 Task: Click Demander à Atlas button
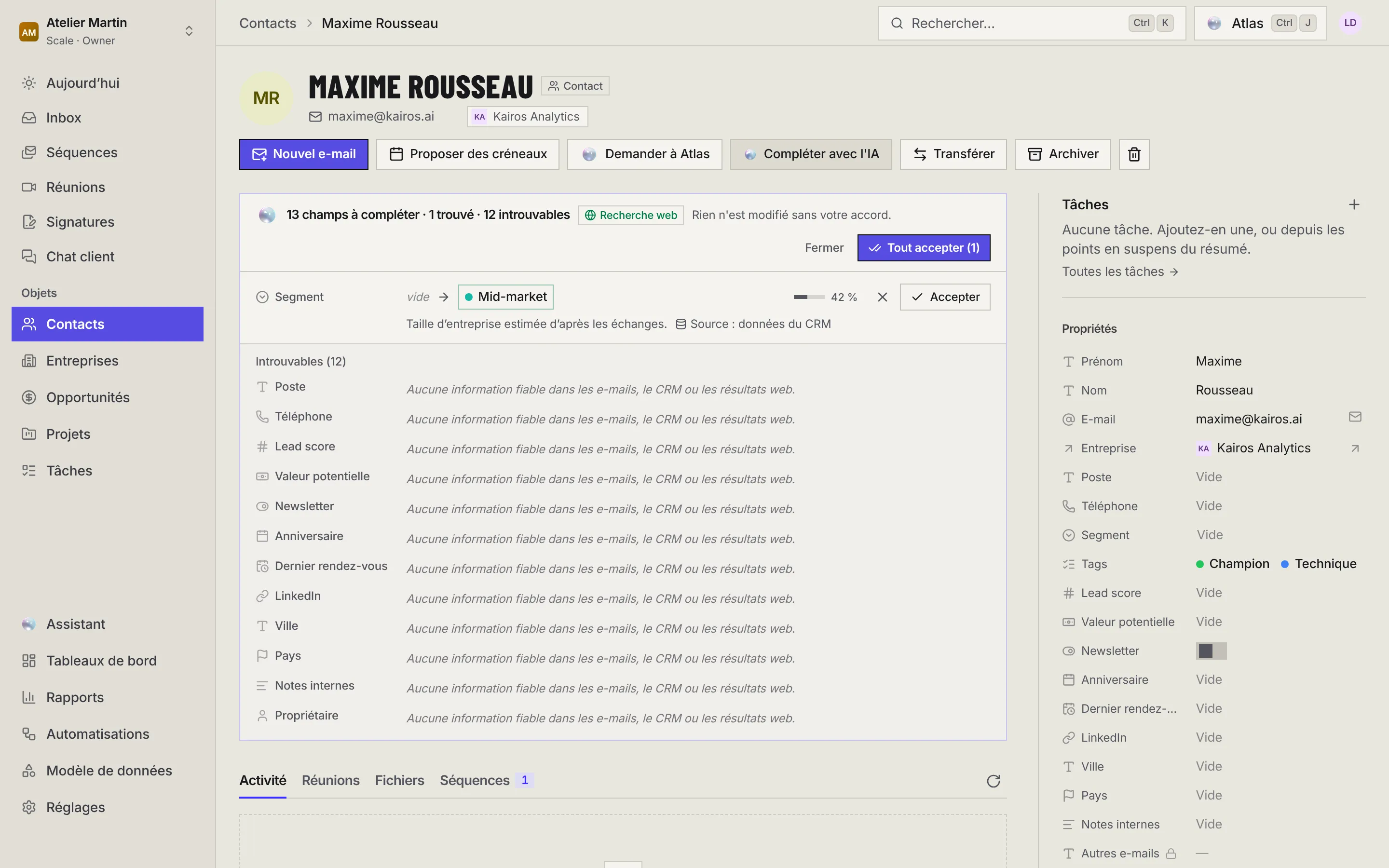644,154
